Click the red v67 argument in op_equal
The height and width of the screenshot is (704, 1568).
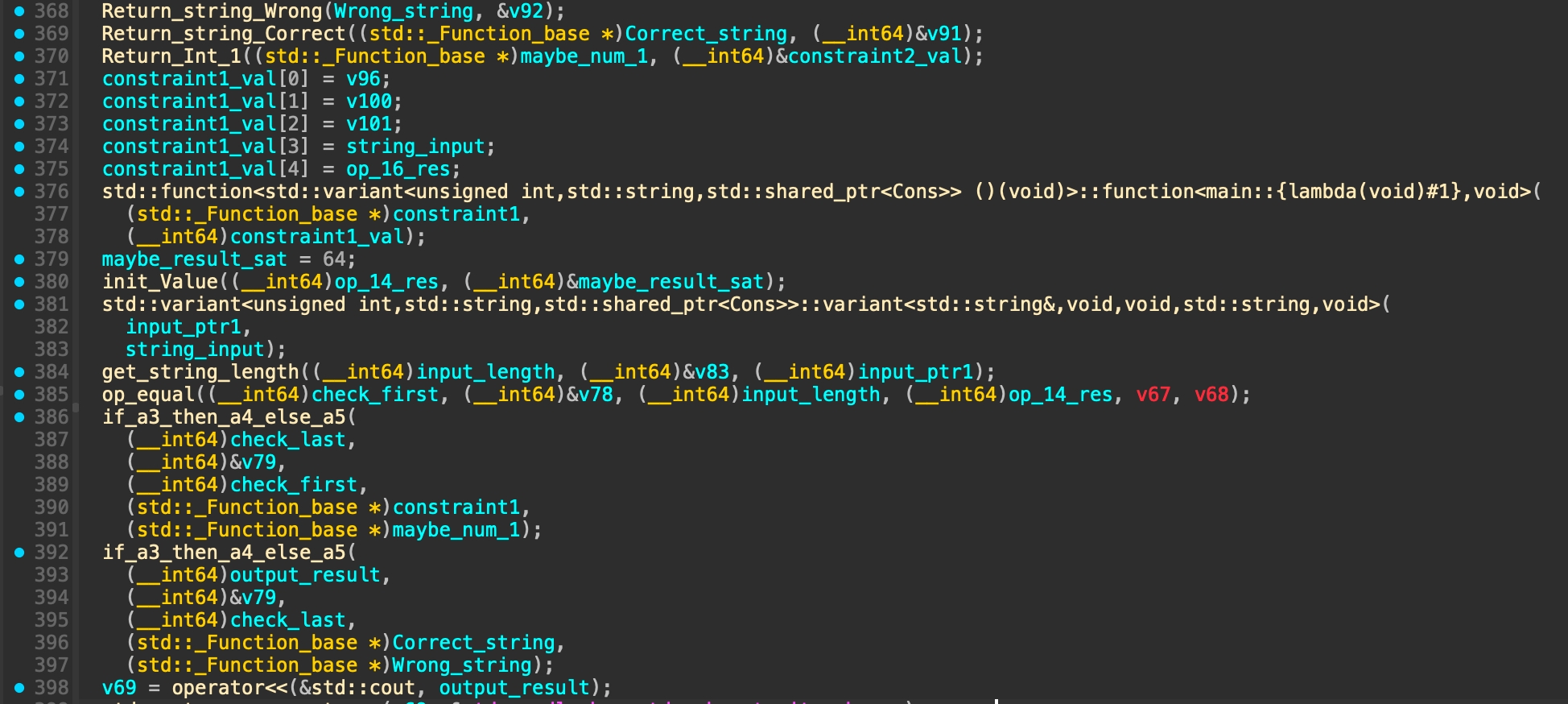(x=1153, y=395)
